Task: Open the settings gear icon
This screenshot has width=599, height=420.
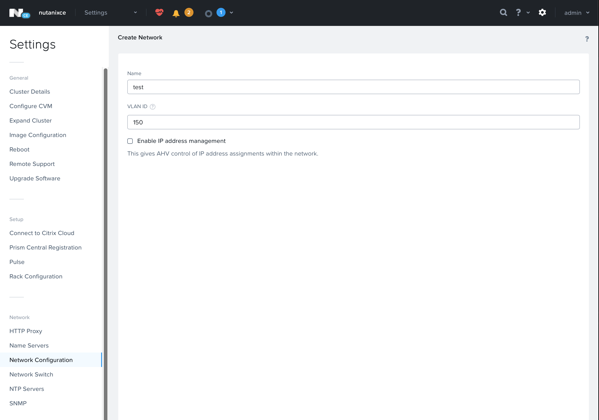Action: (542, 13)
